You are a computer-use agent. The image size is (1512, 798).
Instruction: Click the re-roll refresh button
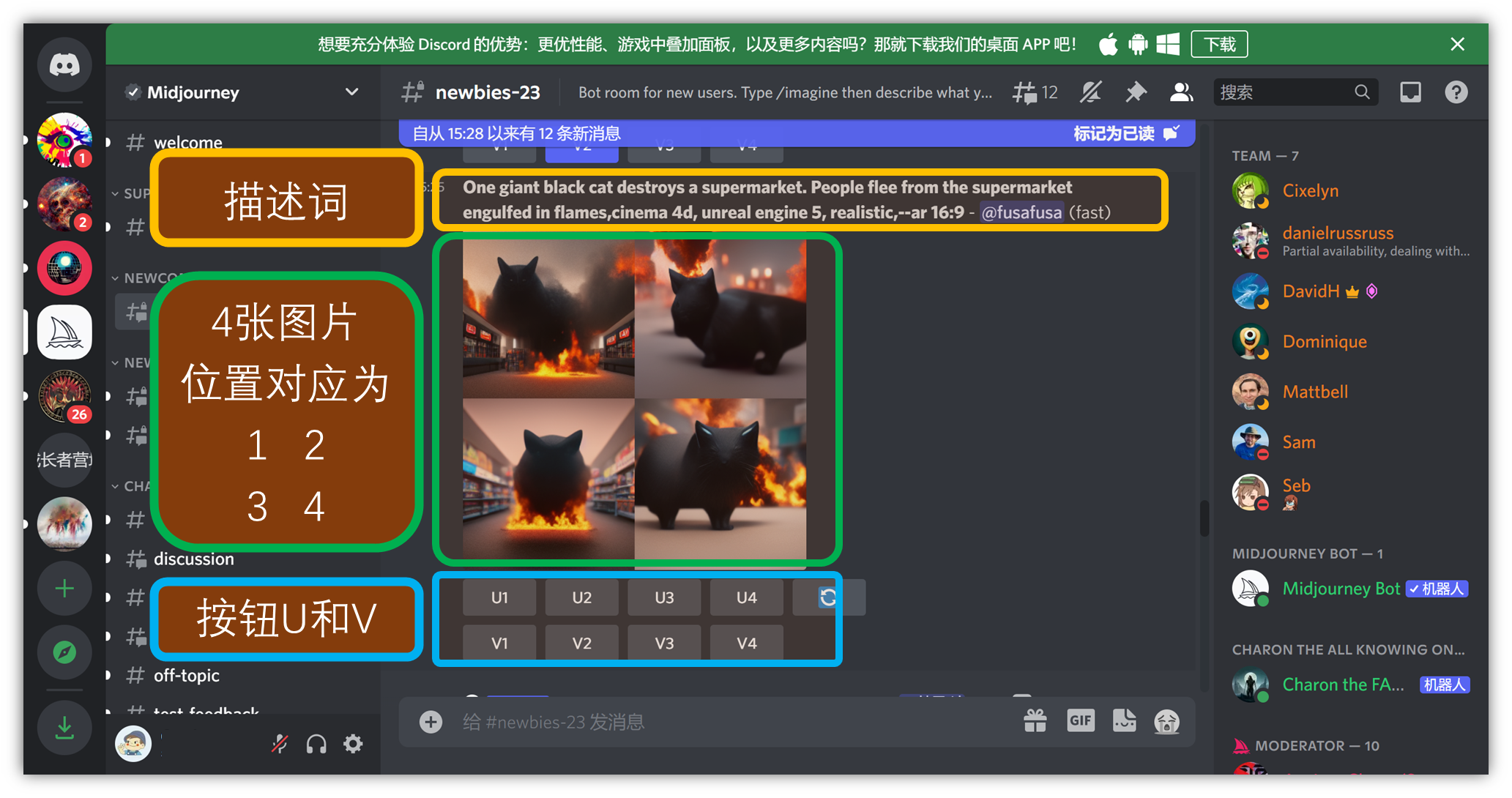(x=828, y=597)
